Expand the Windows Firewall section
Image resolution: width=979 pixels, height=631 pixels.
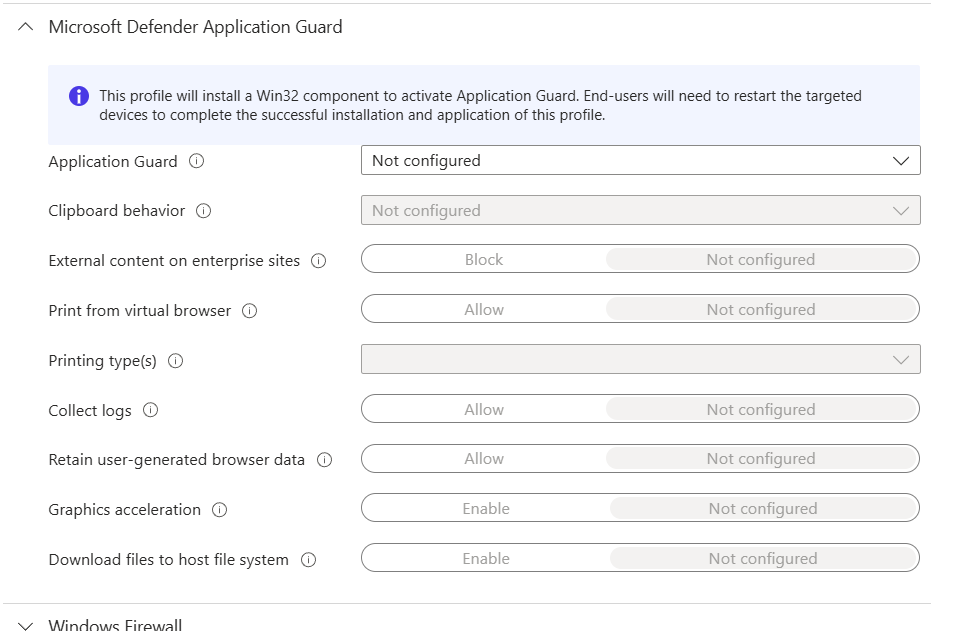(x=26, y=625)
